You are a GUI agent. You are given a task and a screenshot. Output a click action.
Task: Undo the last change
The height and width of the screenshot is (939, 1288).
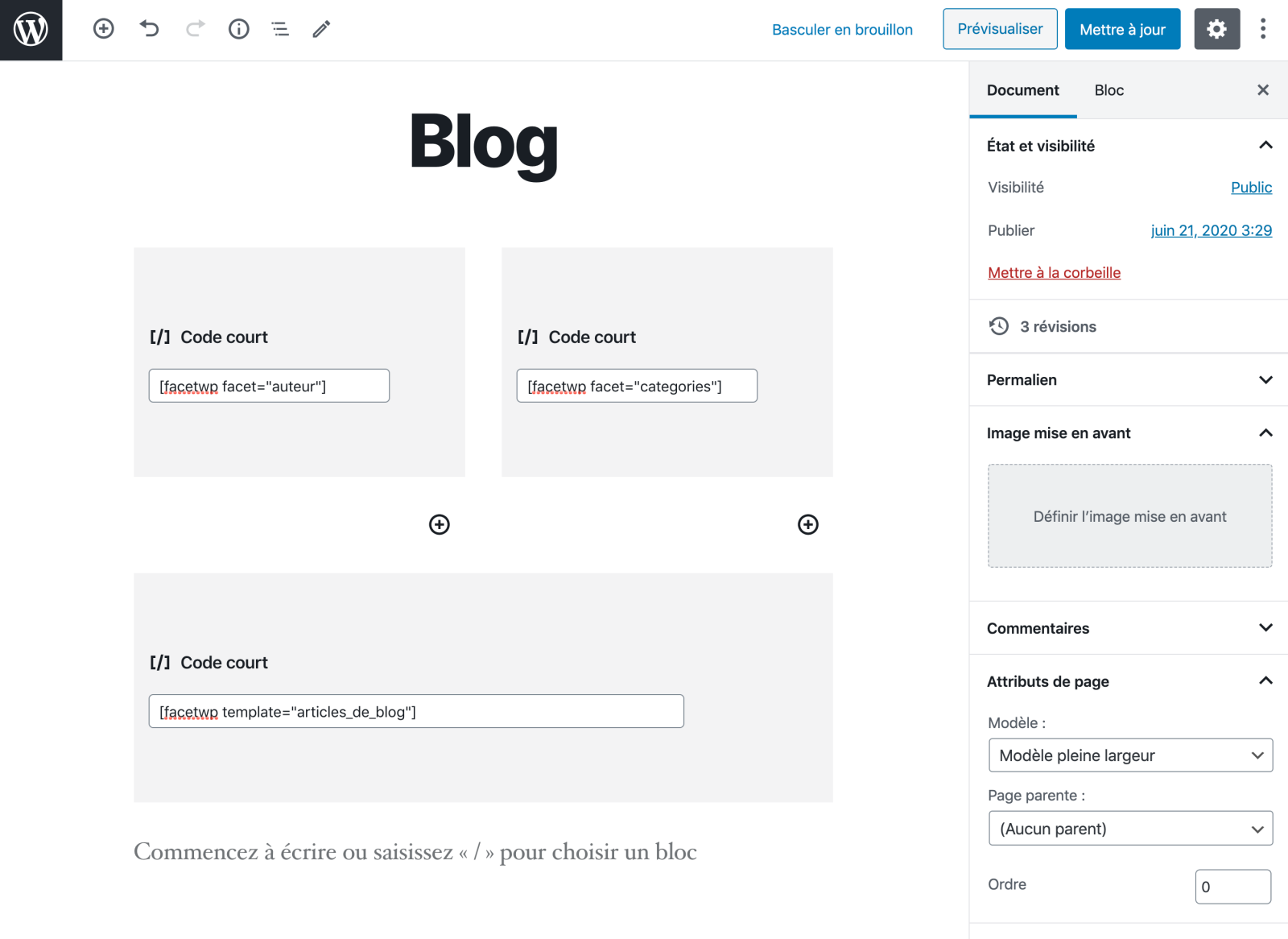pos(149,29)
